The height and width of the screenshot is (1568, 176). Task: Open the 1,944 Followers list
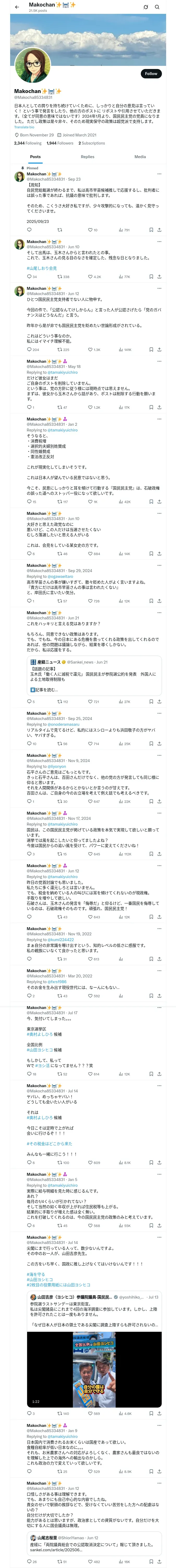60,143
